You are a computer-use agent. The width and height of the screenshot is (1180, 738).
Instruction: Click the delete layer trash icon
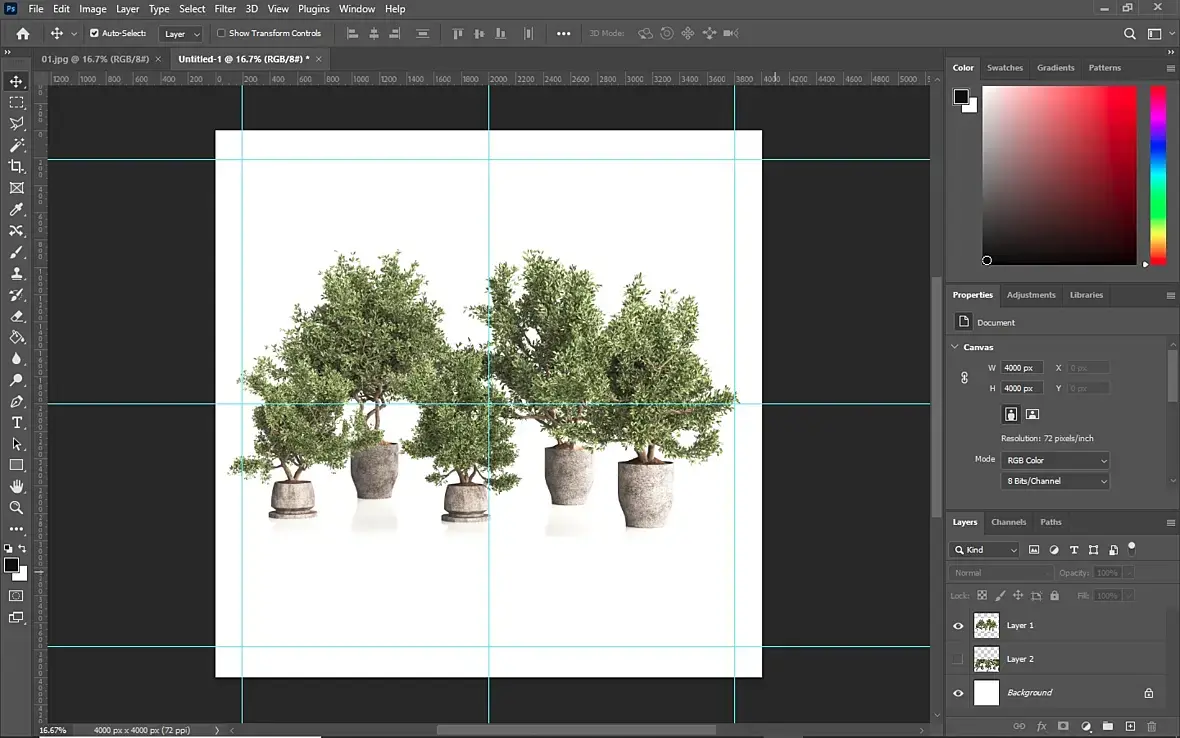click(x=1152, y=726)
